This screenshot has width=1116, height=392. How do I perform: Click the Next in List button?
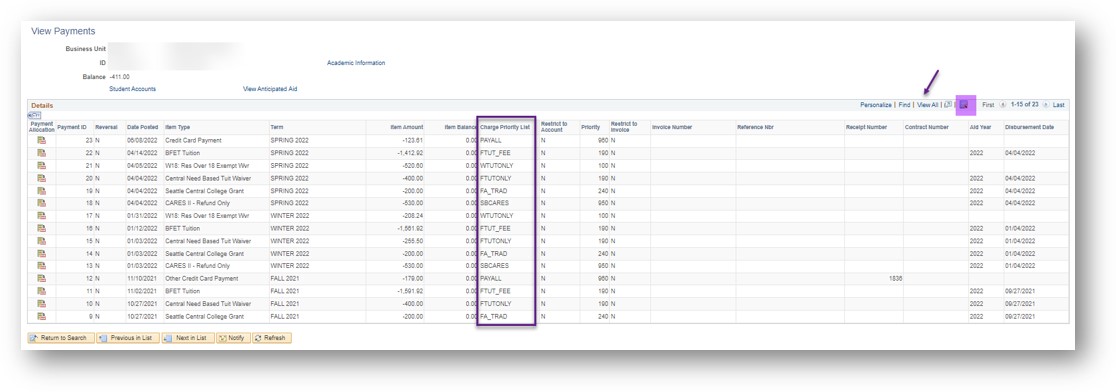point(188,338)
